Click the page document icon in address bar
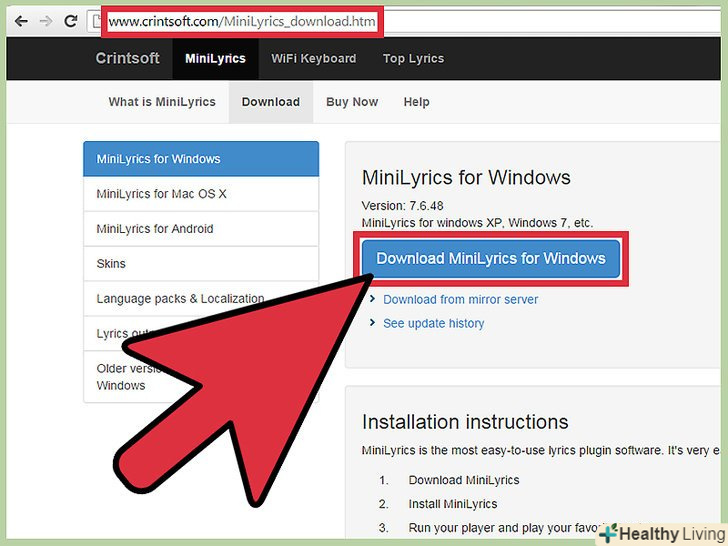The height and width of the screenshot is (546, 728). pos(97,21)
